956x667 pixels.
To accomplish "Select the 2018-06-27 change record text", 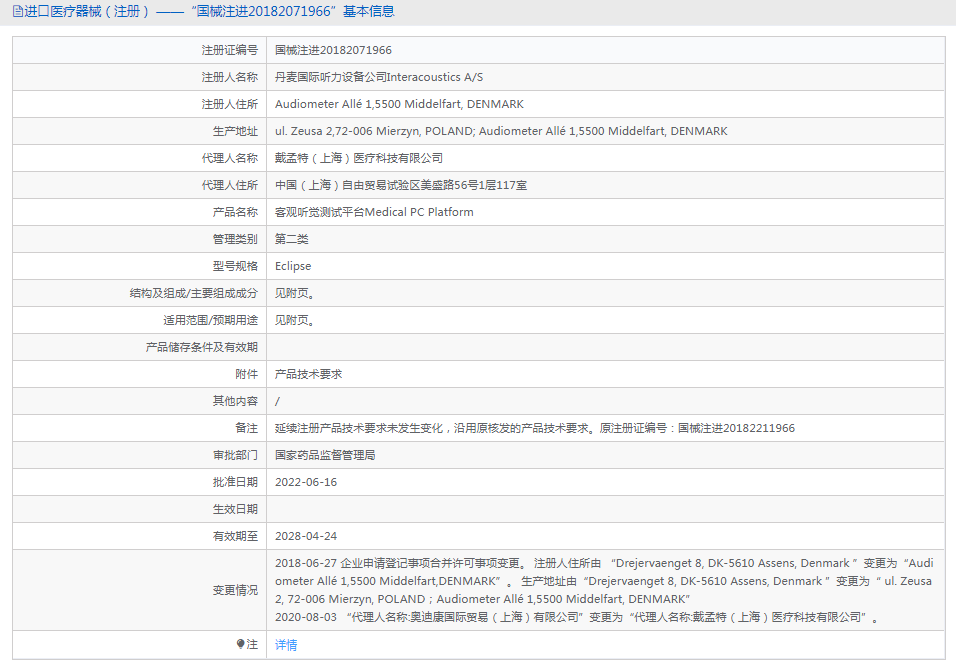I will pos(604,581).
